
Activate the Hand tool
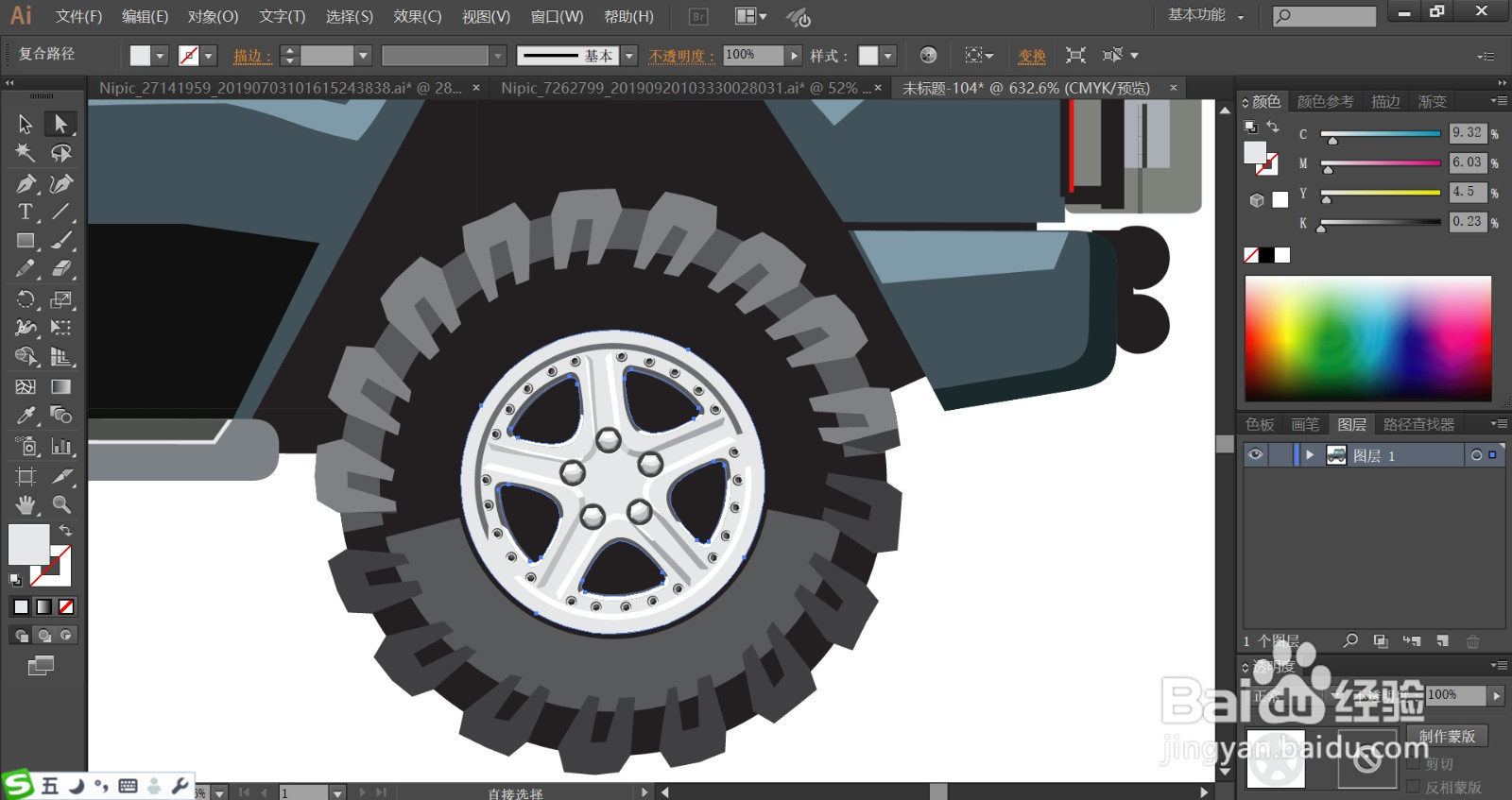click(x=26, y=504)
